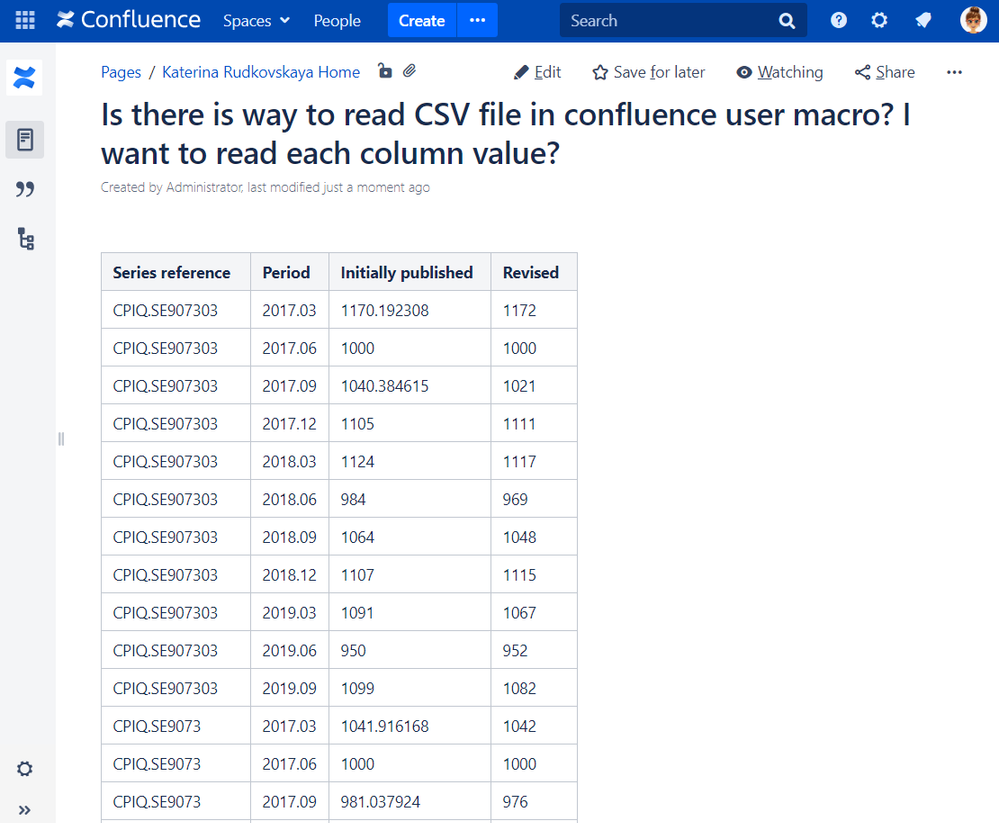The height and width of the screenshot is (823, 999).
Task: Click the Share button
Action: (x=884, y=73)
